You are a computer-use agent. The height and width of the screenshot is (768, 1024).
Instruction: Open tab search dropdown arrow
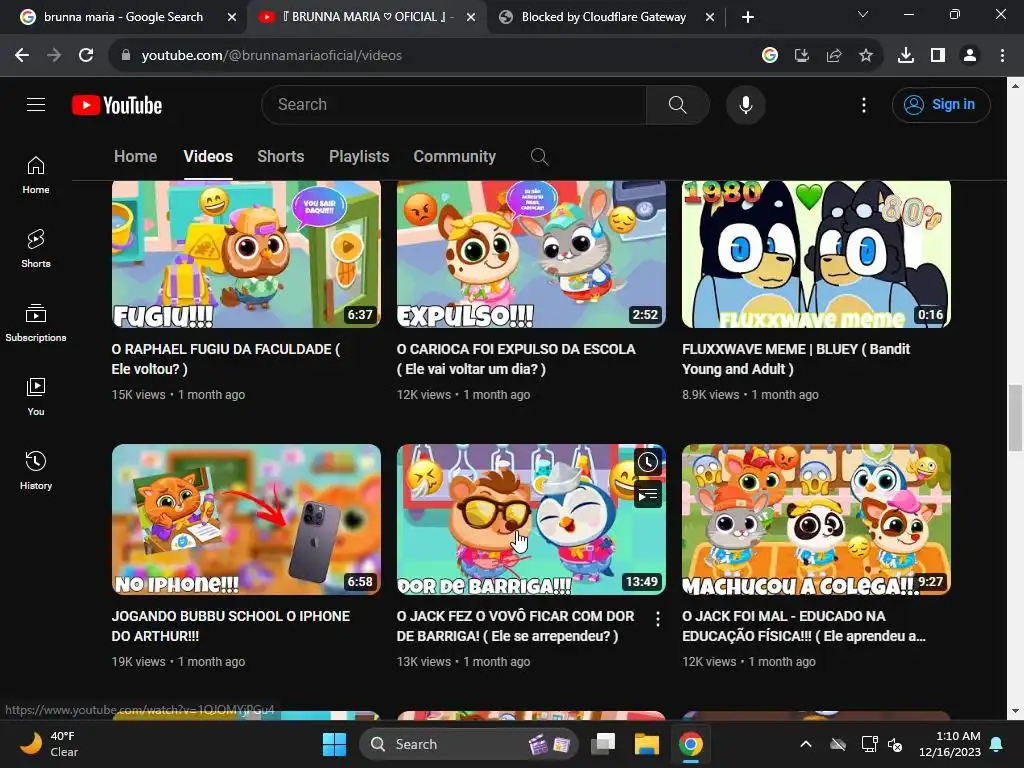click(x=863, y=14)
